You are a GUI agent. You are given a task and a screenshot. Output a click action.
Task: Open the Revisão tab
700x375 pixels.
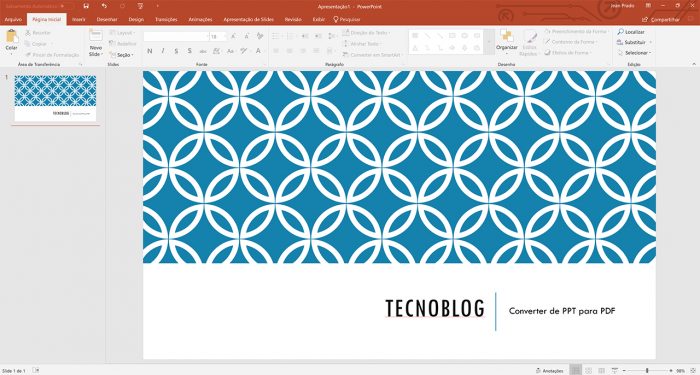pos(293,20)
